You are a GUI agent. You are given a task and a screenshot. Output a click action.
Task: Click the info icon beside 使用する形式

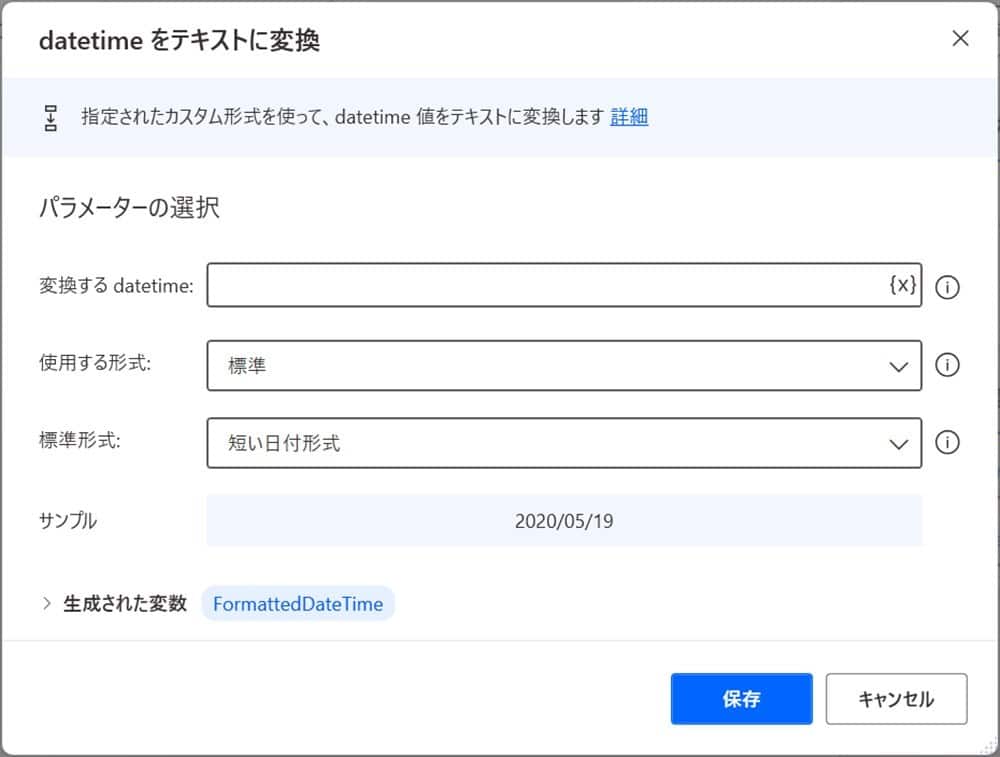(x=947, y=364)
